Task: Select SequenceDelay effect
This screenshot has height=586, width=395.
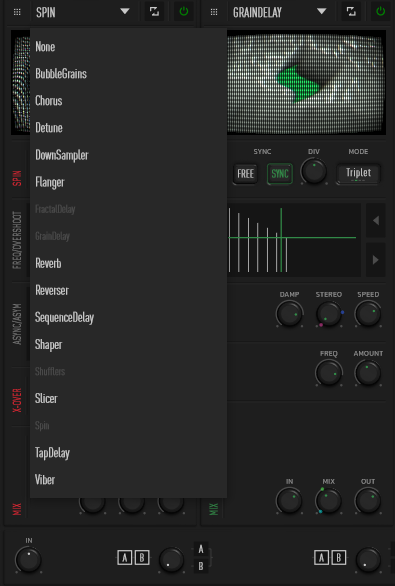Action: pyautogui.click(x=128, y=318)
